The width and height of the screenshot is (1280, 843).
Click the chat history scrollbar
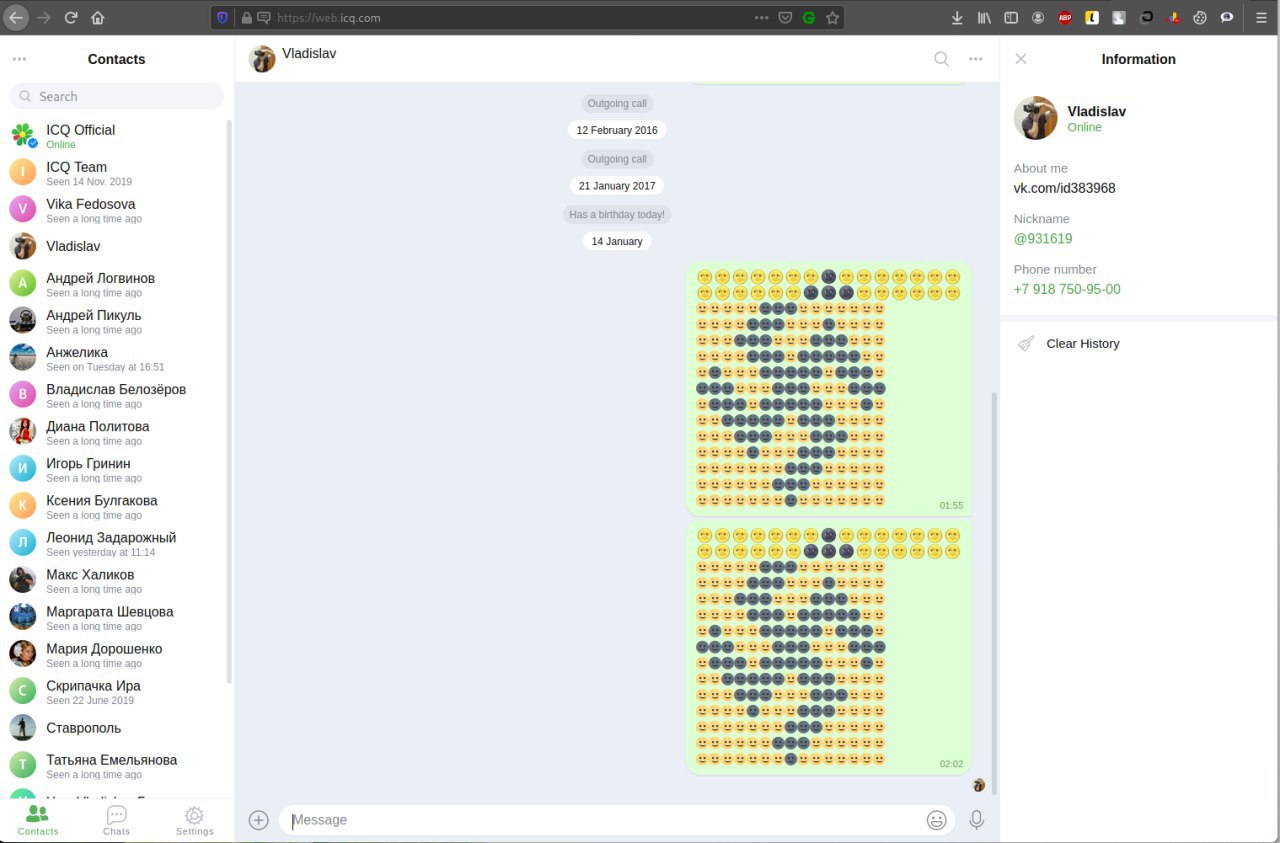click(x=994, y=580)
